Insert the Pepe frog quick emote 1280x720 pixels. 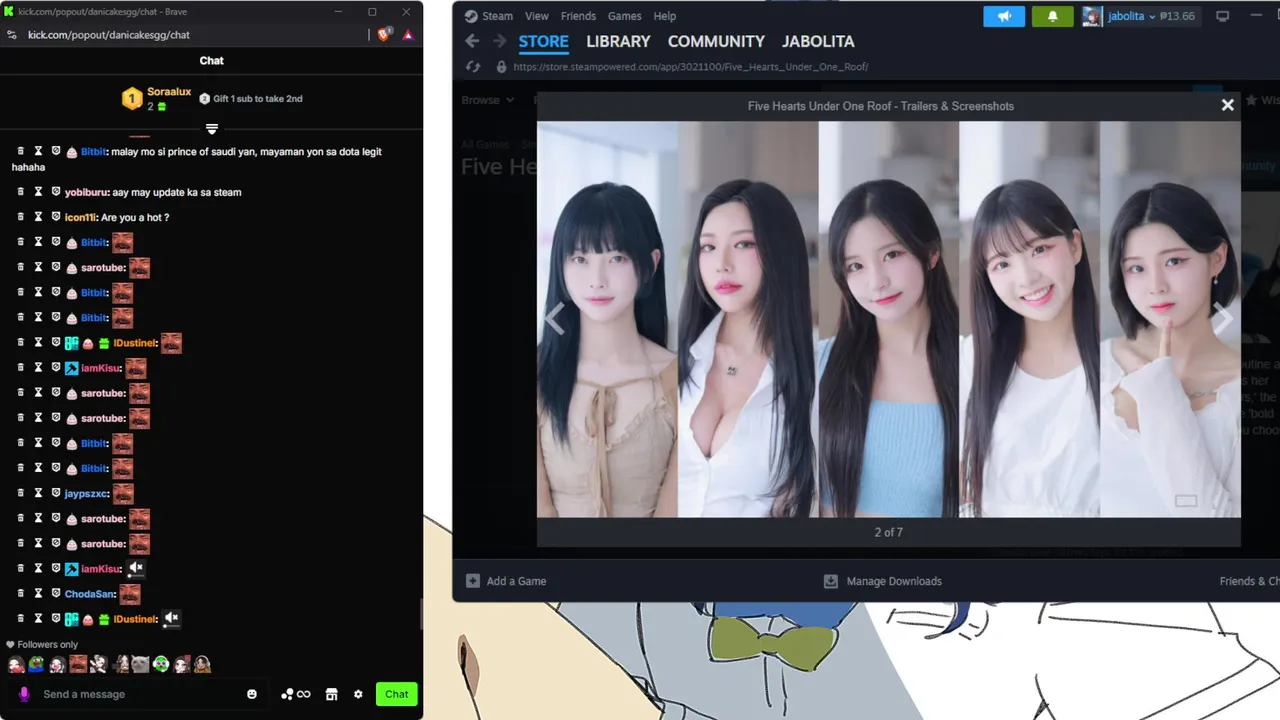36,664
